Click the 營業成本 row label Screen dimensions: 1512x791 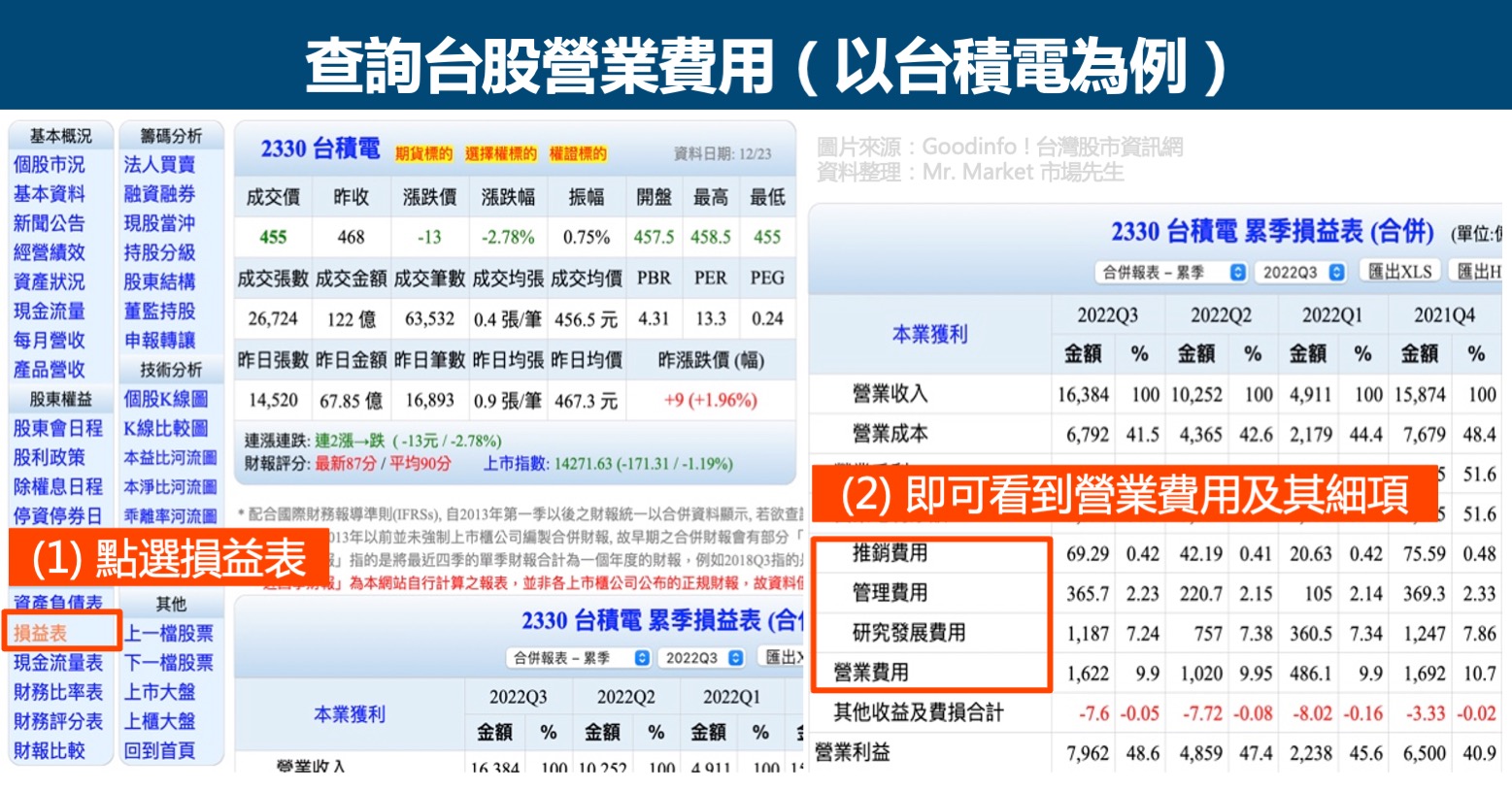coord(890,434)
